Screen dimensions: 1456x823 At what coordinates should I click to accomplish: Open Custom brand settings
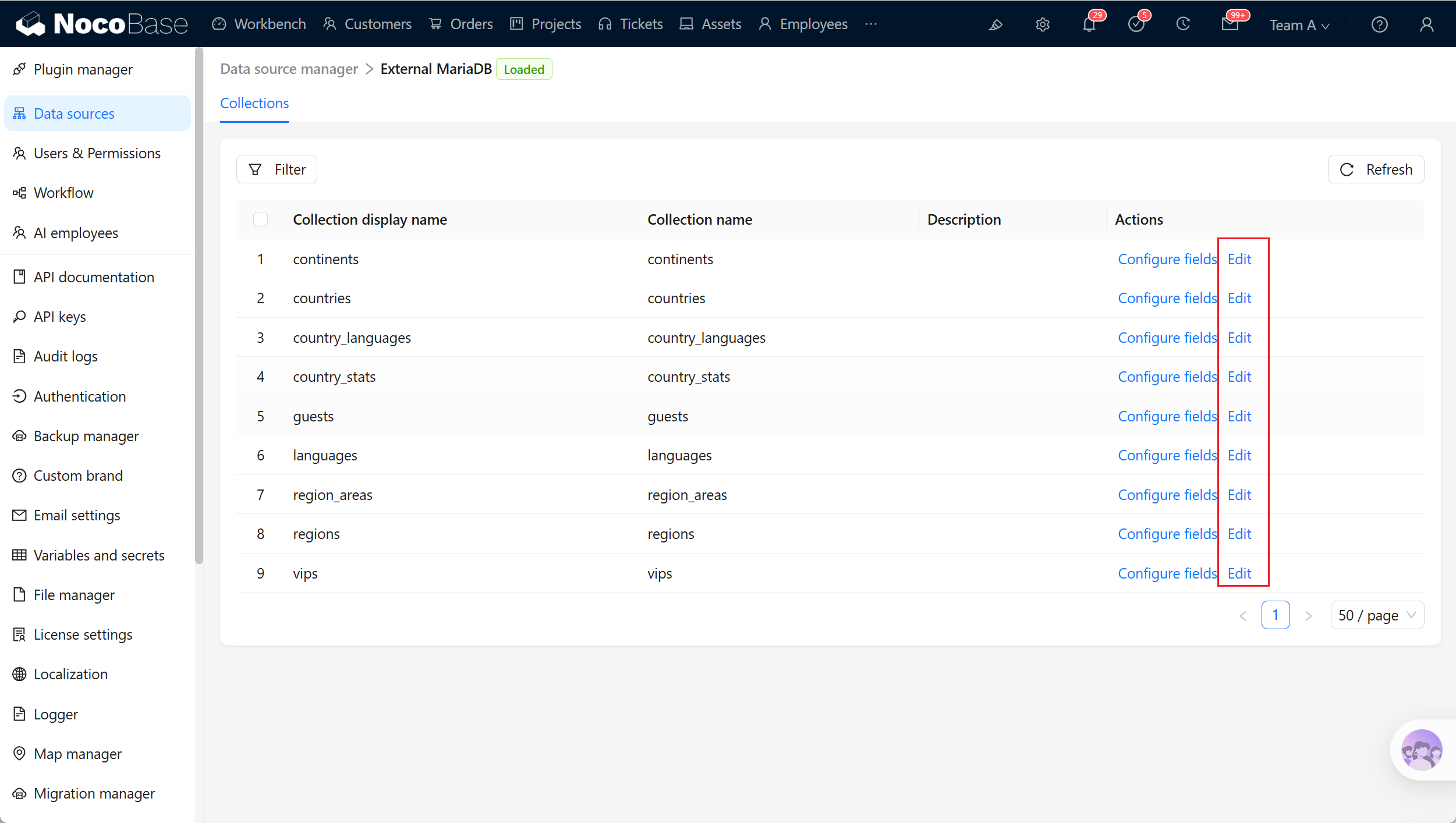point(97,476)
